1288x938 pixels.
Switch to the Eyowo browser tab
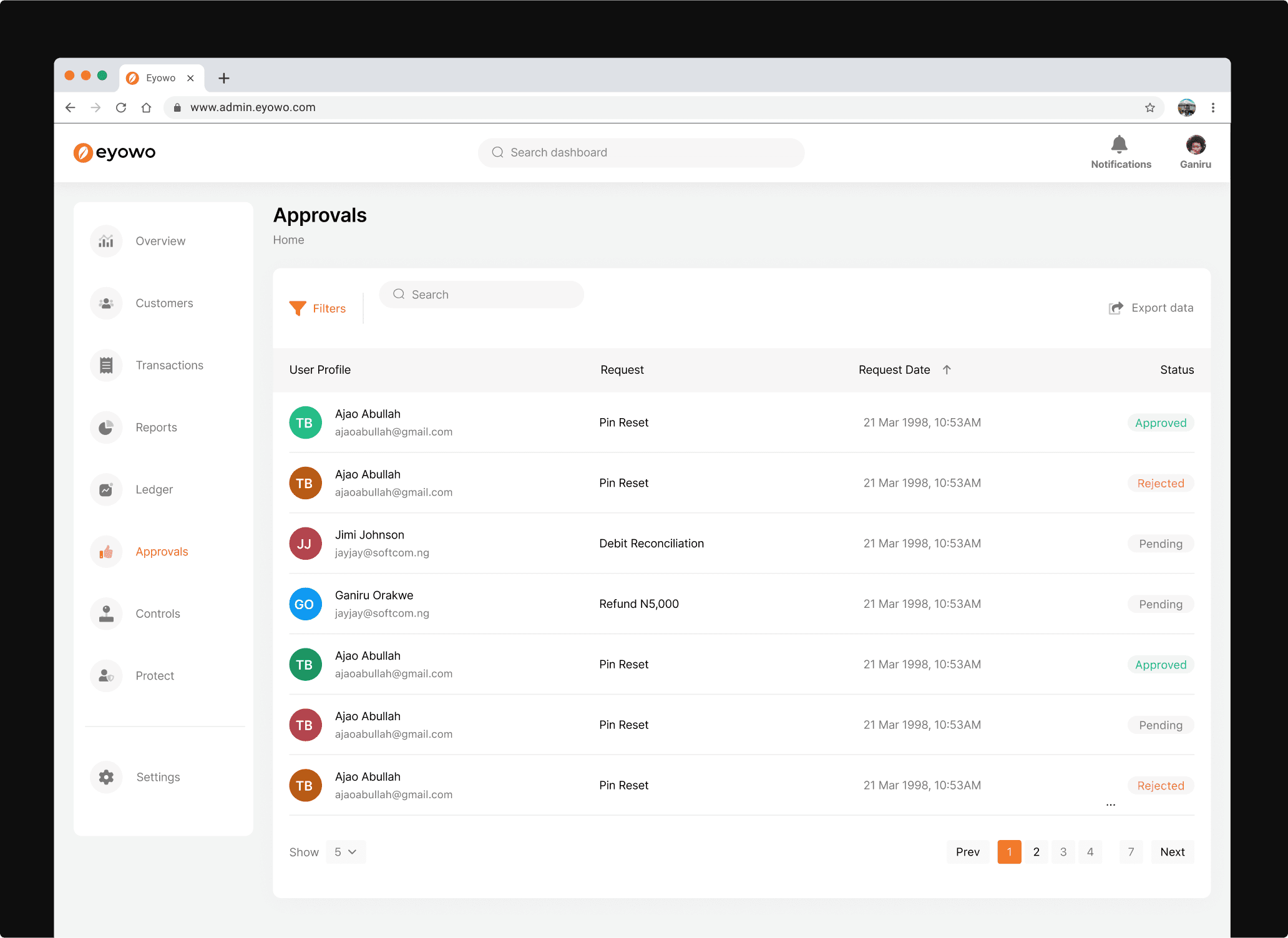coord(160,78)
